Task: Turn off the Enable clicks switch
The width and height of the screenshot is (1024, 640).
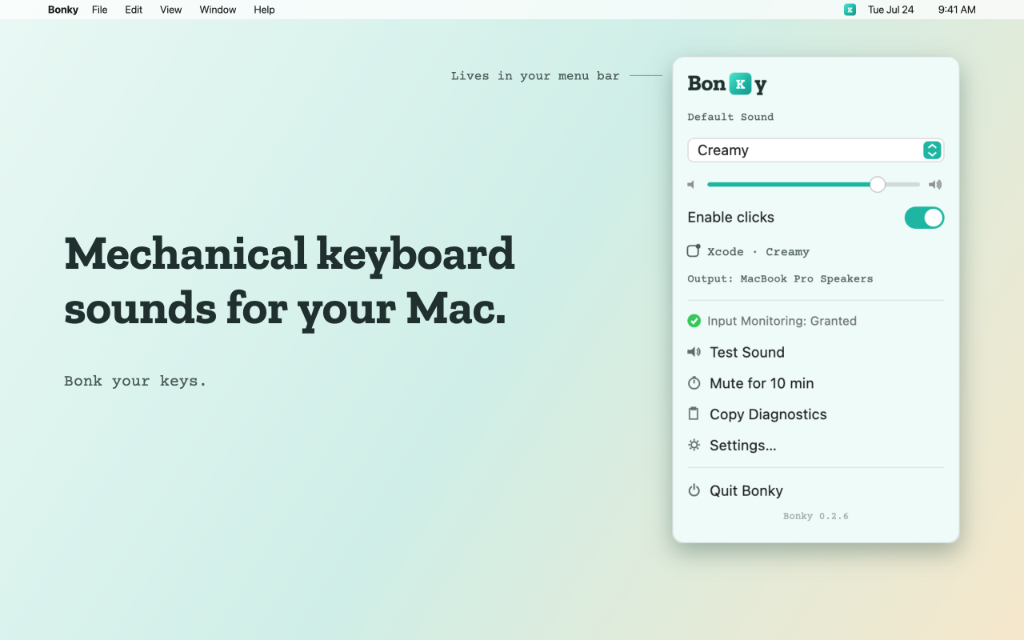Action: pyautogui.click(x=924, y=217)
